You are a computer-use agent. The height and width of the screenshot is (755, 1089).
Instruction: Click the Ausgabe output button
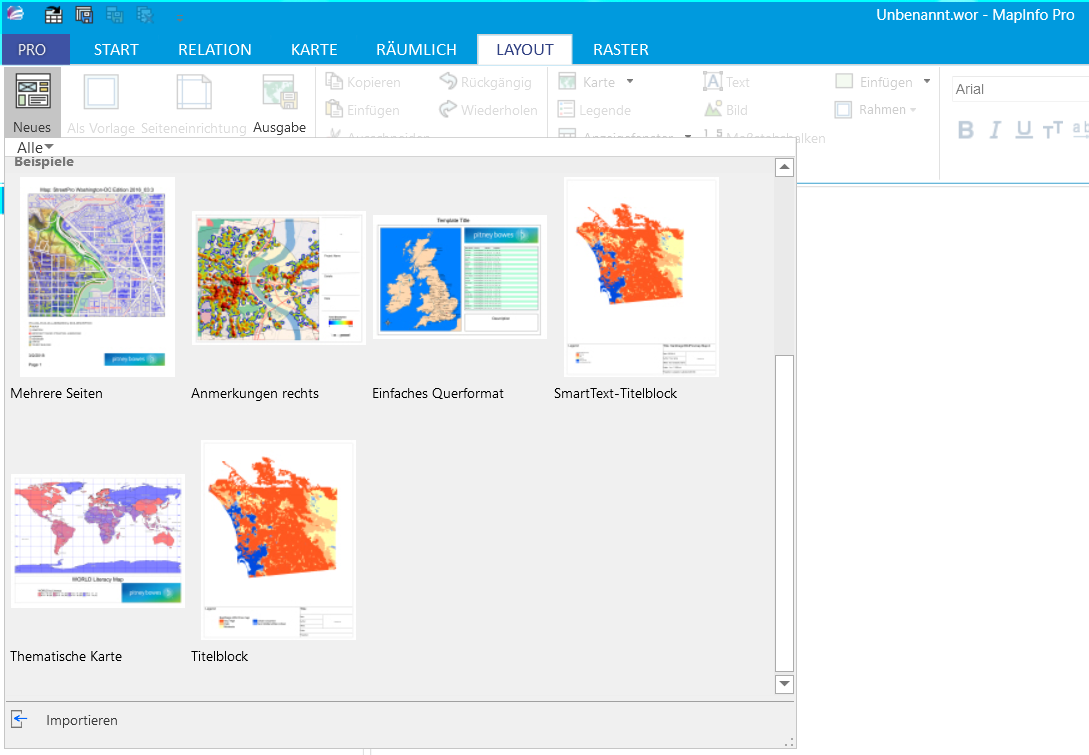tap(279, 102)
